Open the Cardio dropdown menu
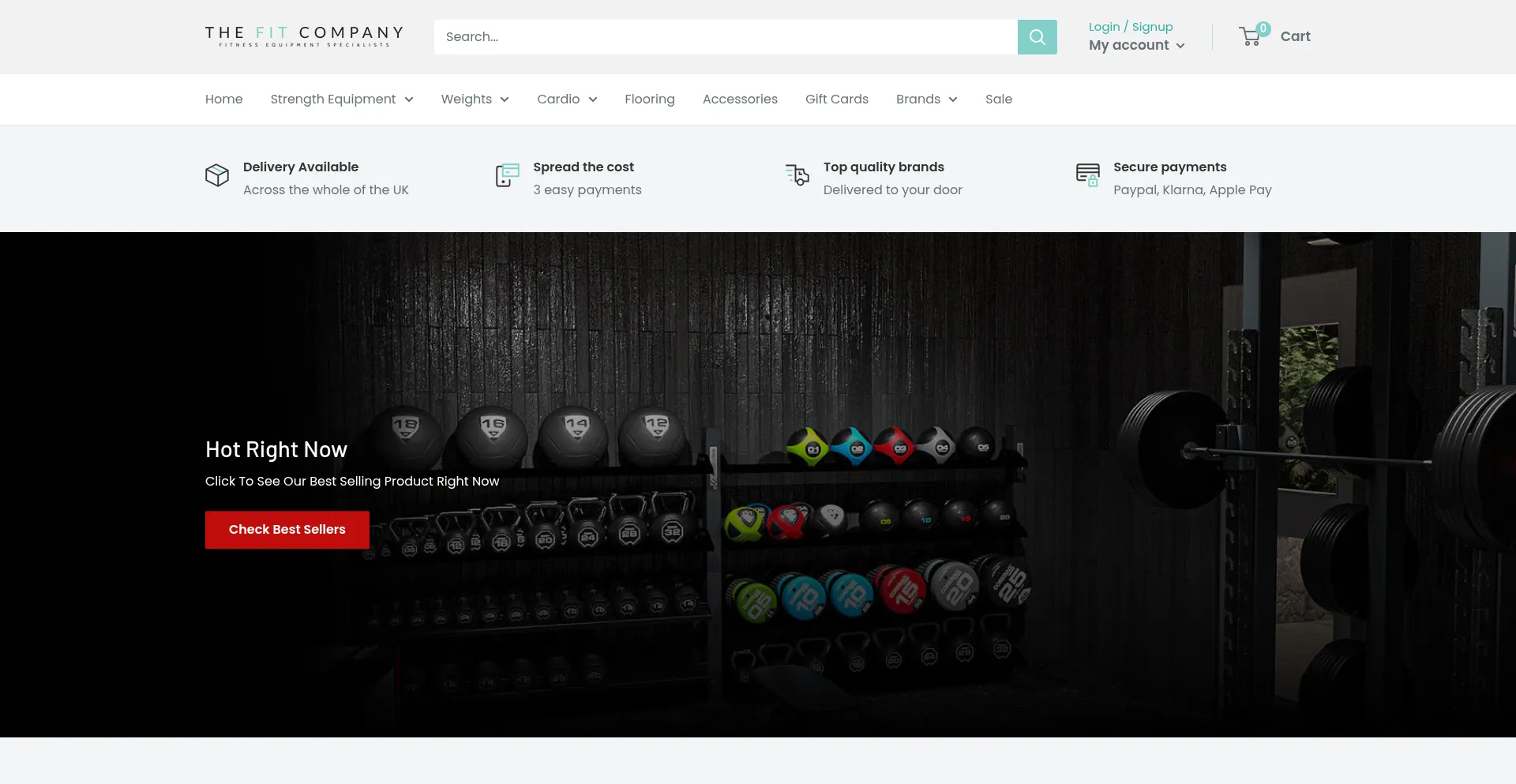The width and height of the screenshot is (1516, 784). tap(567, 99)
